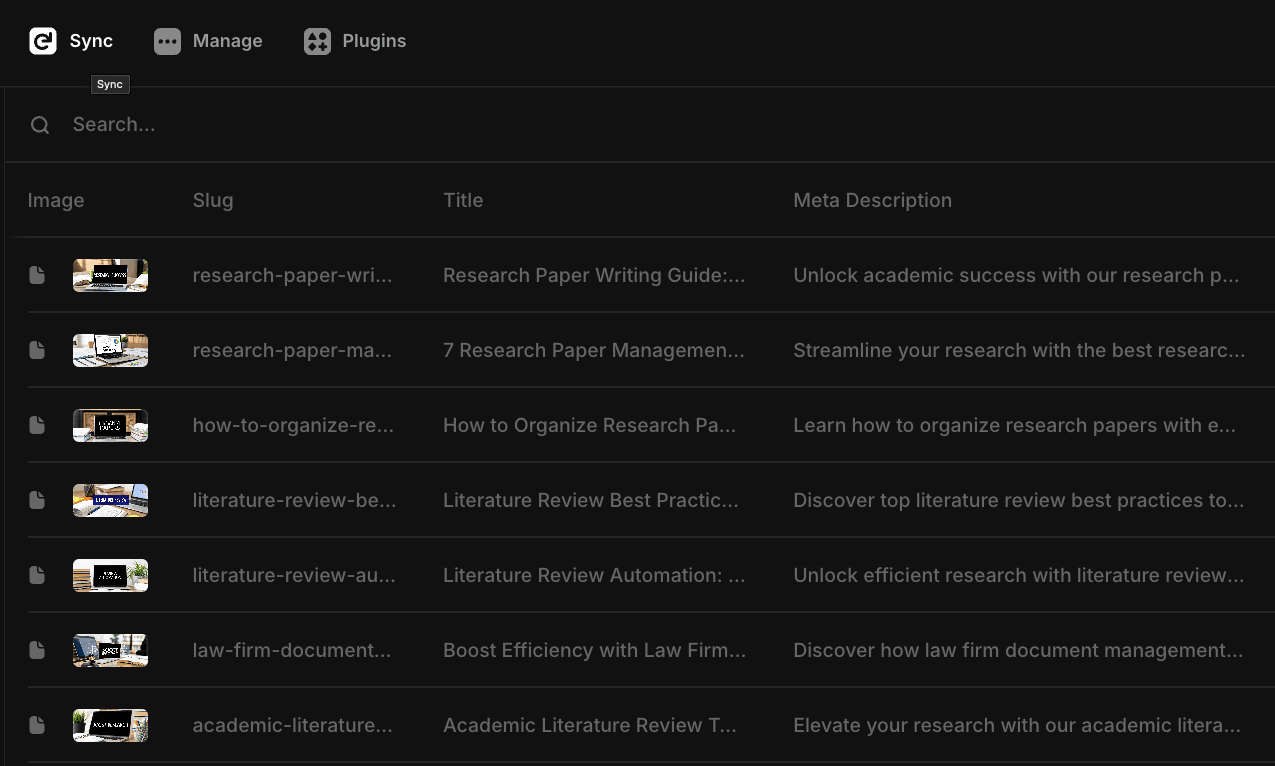This screenshot has height=766, width=1275.
Task: Select the Manage icon in the top bar
Action: 166,41
